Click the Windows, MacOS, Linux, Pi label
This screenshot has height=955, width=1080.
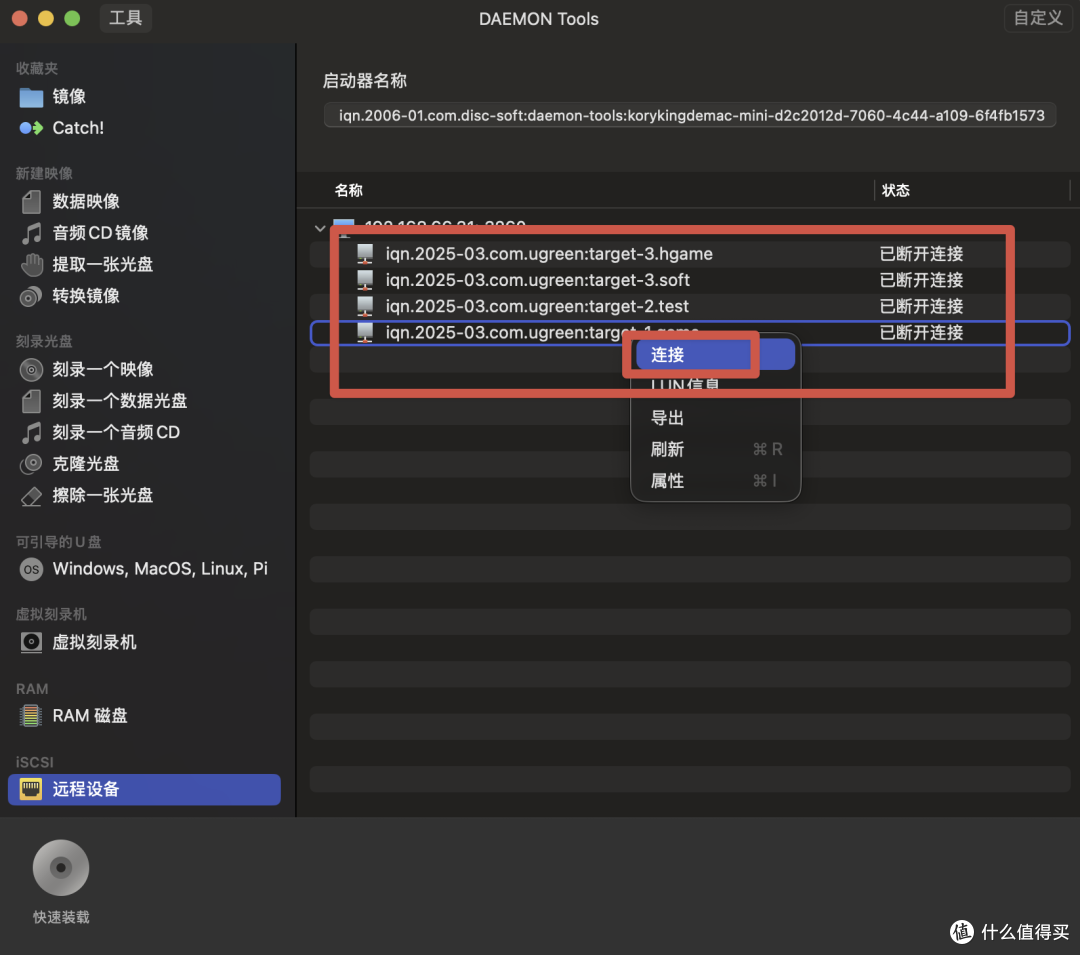(x=160, y=569)
